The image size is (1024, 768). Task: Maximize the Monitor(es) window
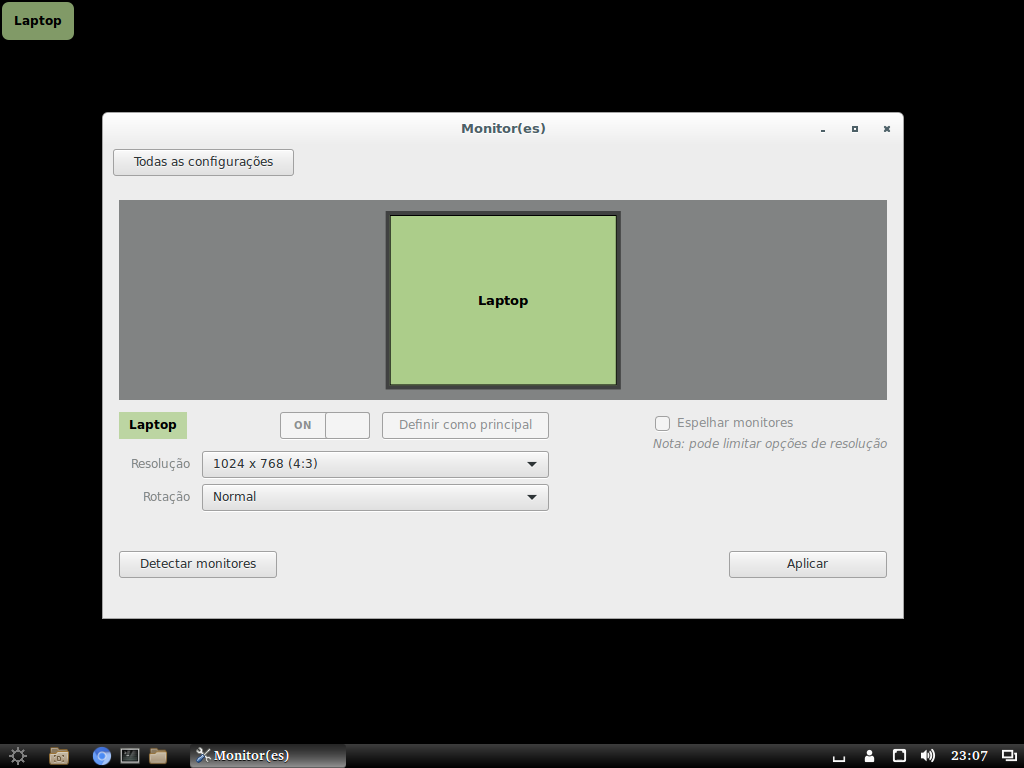pos(855,129)
